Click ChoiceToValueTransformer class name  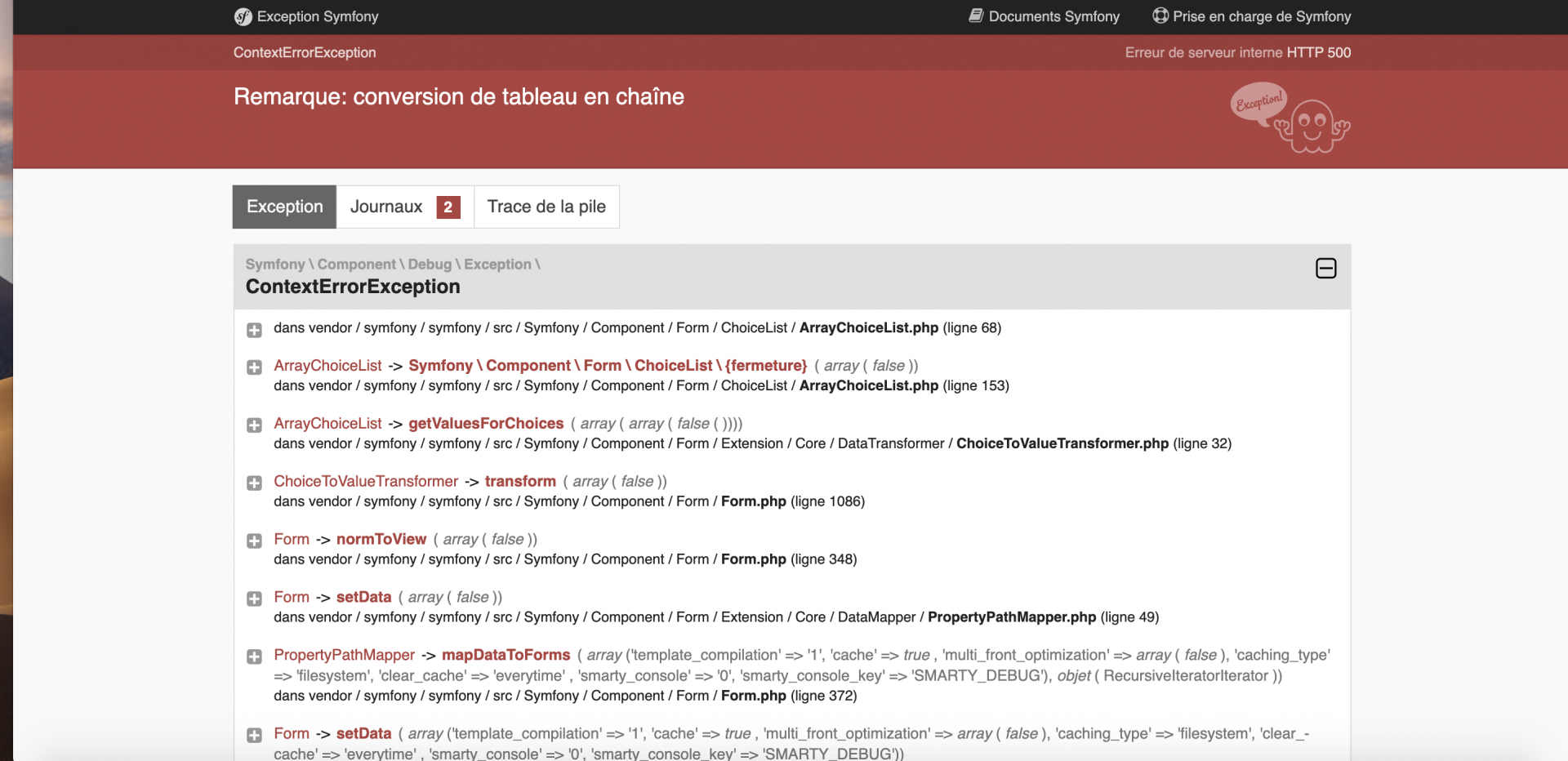tap(366, 482)
